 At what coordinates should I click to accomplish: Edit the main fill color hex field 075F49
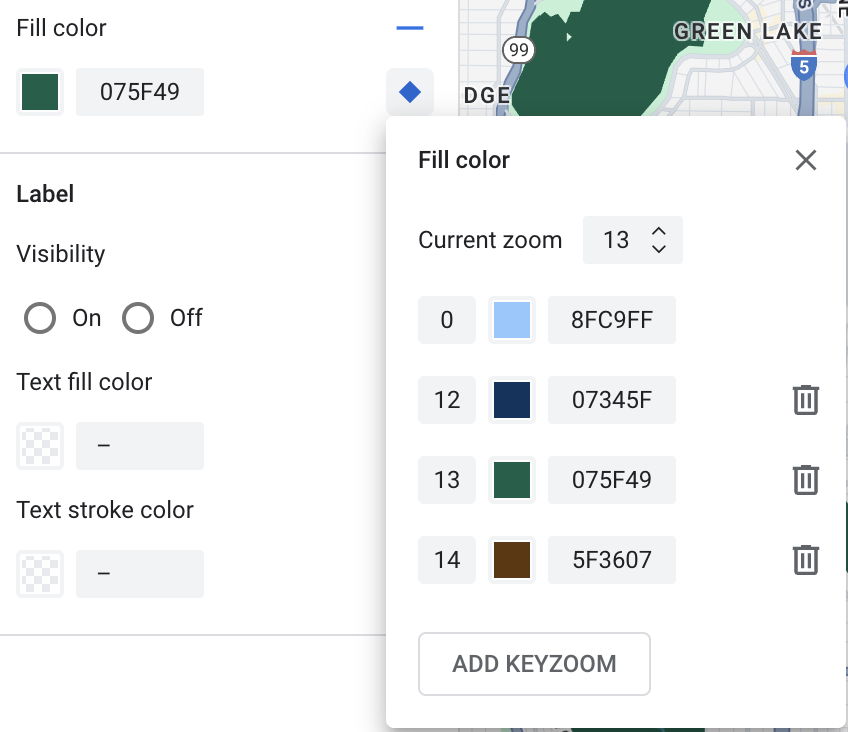click(140, 92)
